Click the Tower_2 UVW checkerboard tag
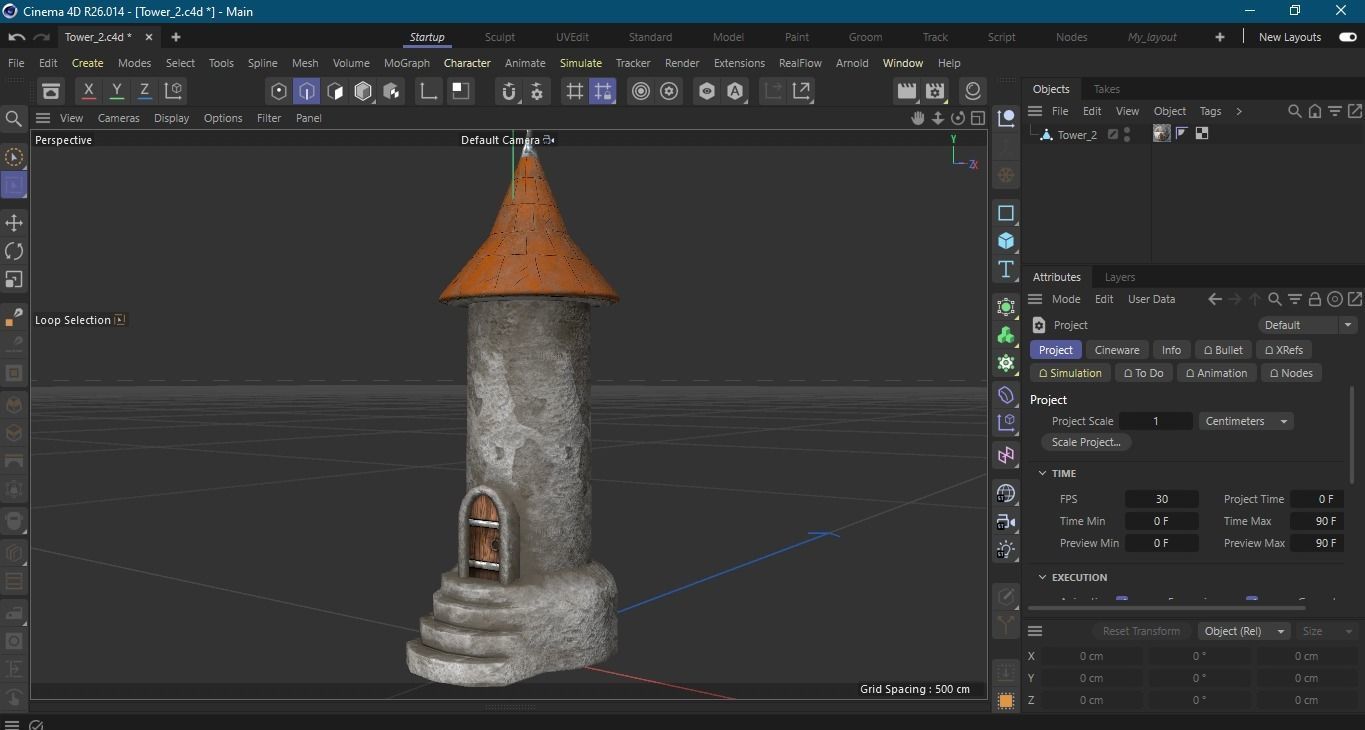 [x=1202, y=133]
